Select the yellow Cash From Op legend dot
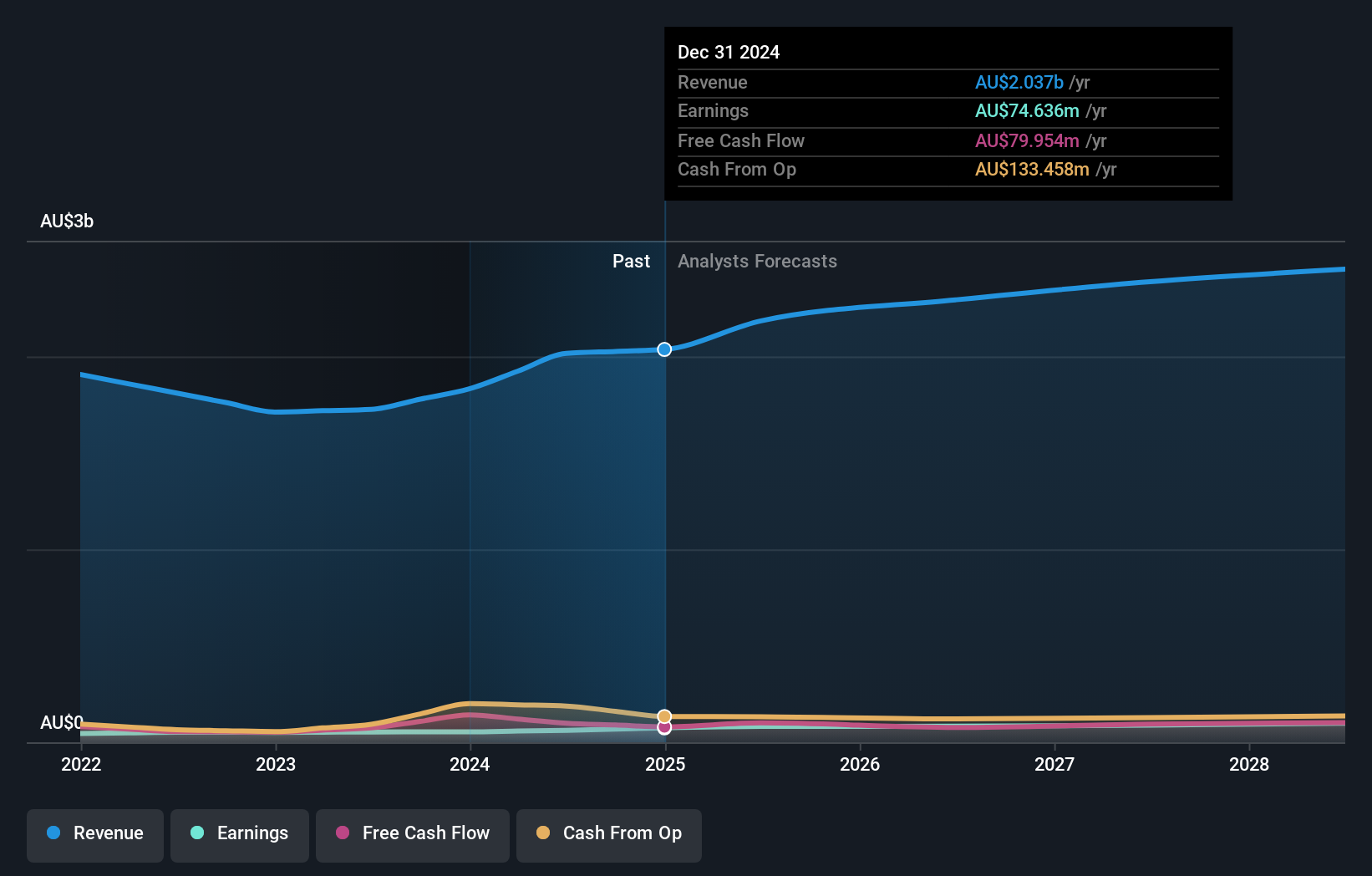This screenshot has height=876, width=1372. point(543,833)
